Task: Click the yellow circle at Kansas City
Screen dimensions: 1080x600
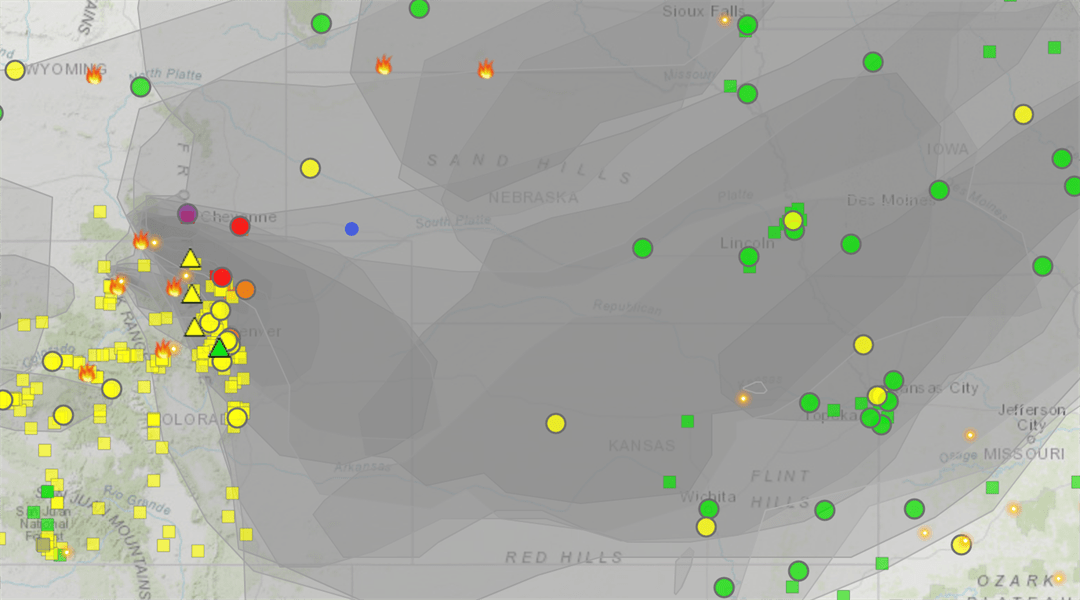Action: [877, 395]
